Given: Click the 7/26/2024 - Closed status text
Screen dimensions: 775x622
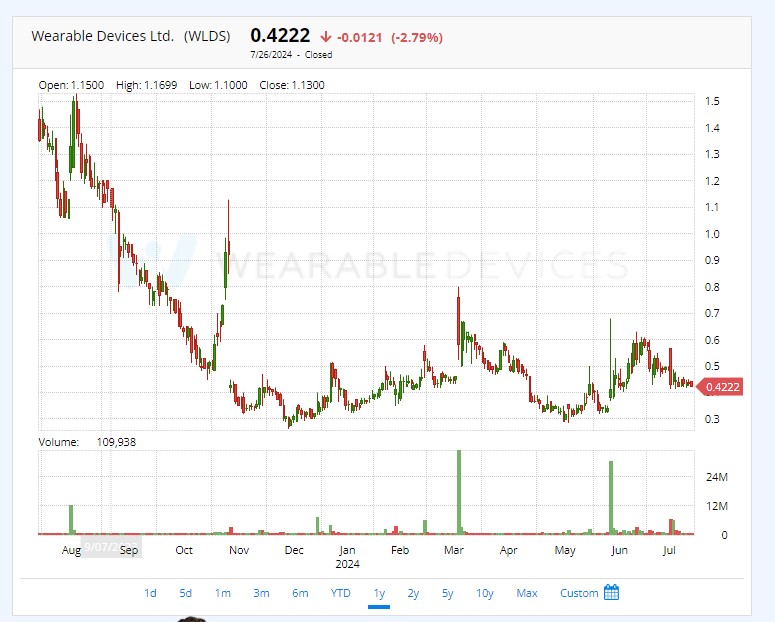Looking at the screenshot, I should coord(291,55).
